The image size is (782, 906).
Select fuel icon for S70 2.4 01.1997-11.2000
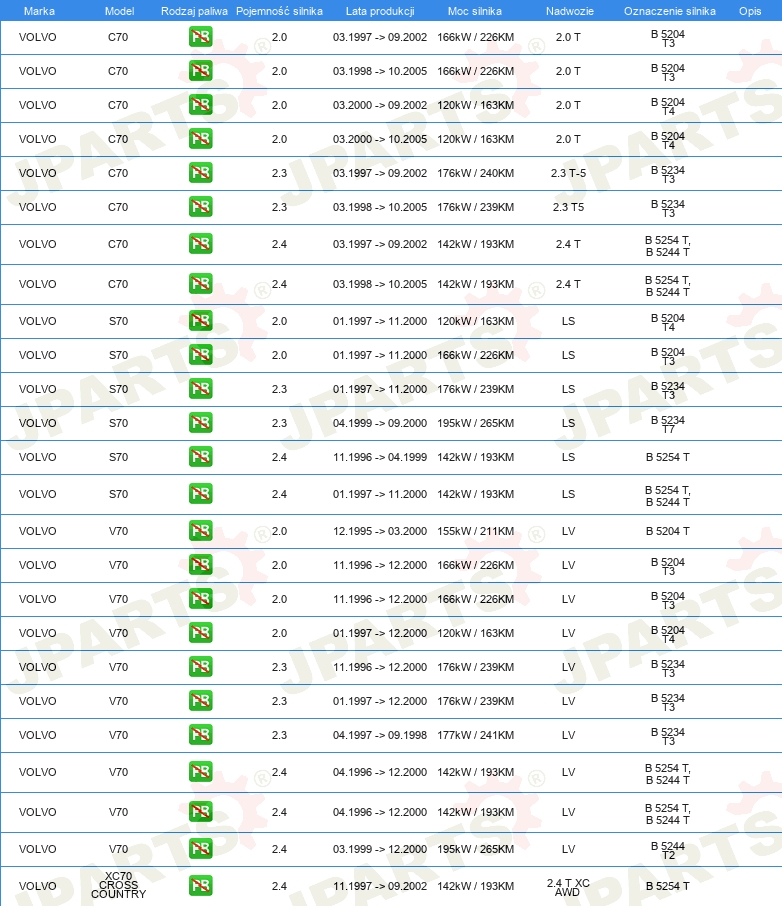(201, 494)
